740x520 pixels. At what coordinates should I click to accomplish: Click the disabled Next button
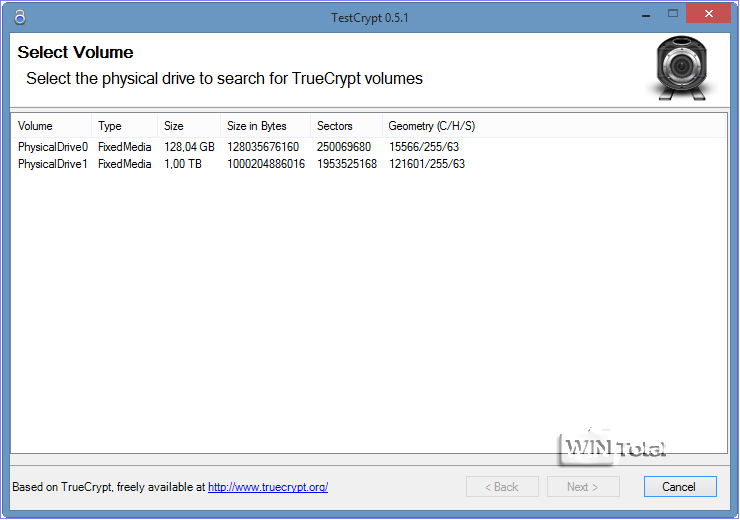(x=583, y=486)
